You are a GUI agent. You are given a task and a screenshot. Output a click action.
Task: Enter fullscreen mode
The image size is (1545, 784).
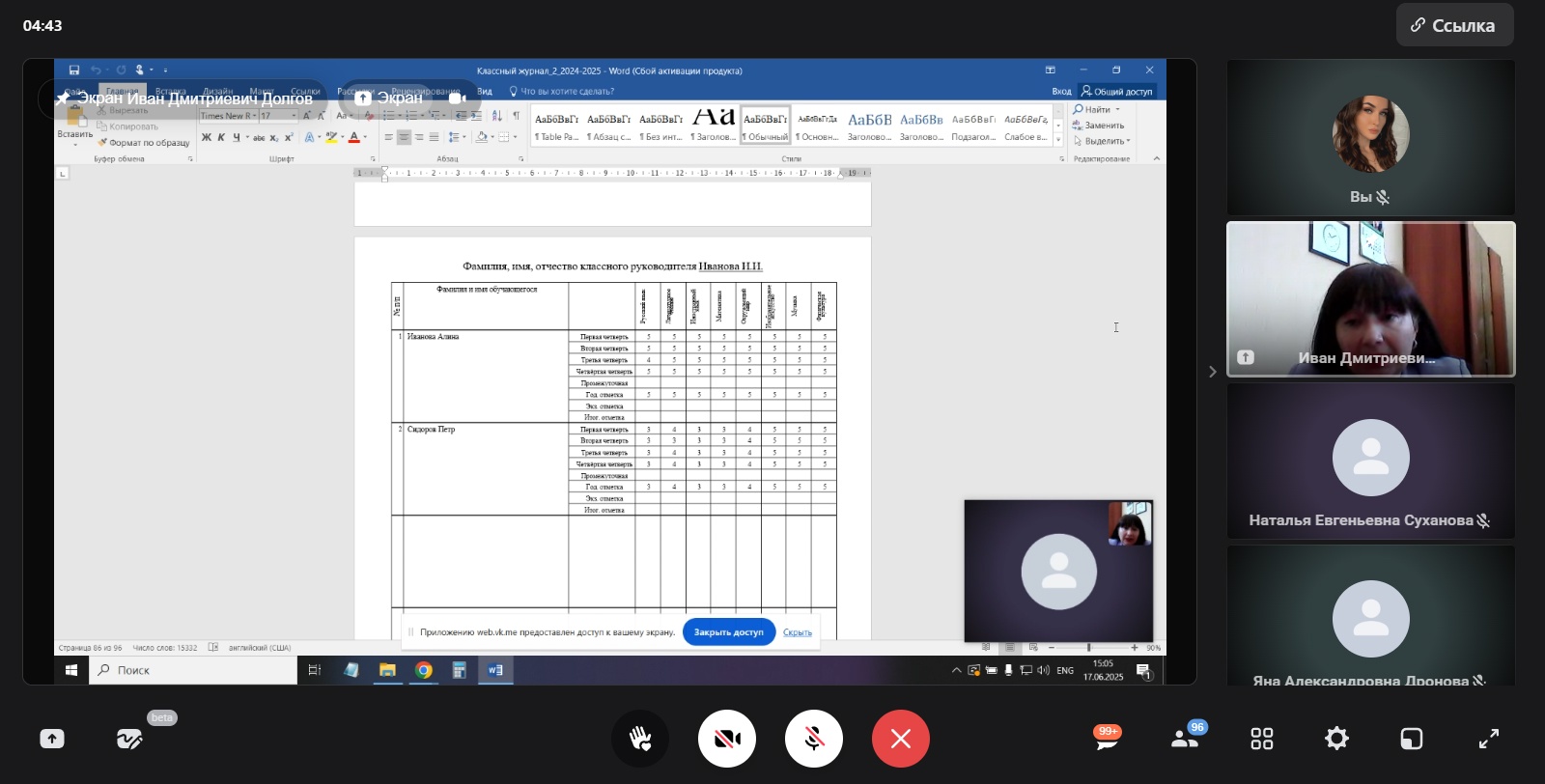(x=1488, y=739)
